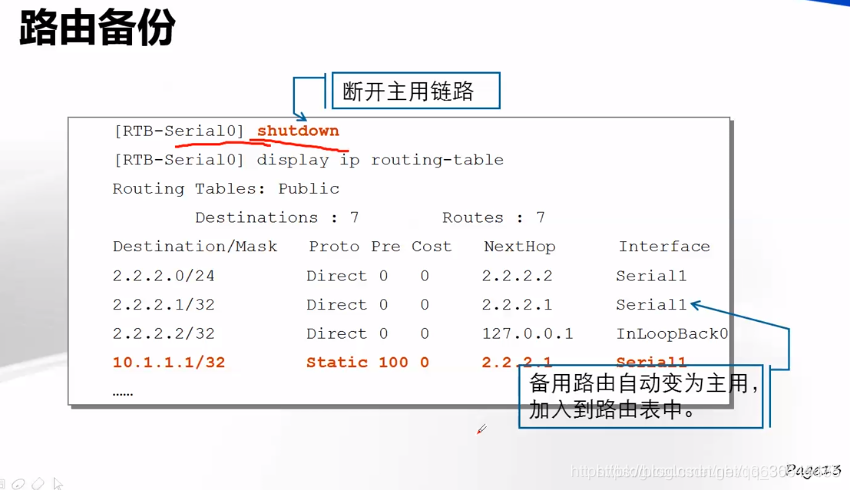This screenshot has height=490, width=850.
Task: Click the Routing Tables: Public line
Action: pos(226,189)
